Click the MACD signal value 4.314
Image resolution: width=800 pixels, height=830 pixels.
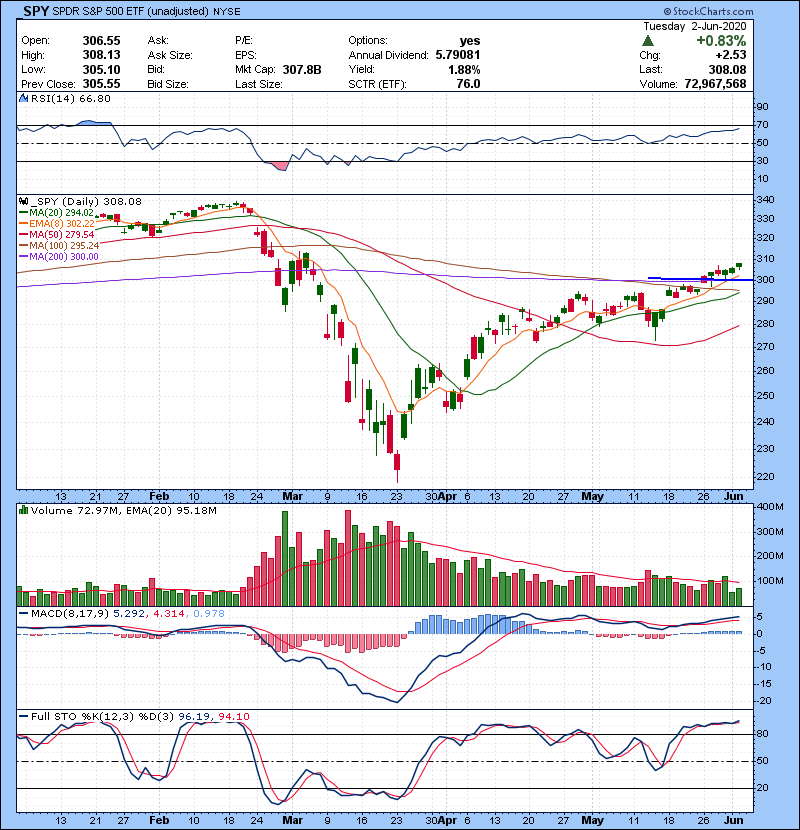(169, 614)
